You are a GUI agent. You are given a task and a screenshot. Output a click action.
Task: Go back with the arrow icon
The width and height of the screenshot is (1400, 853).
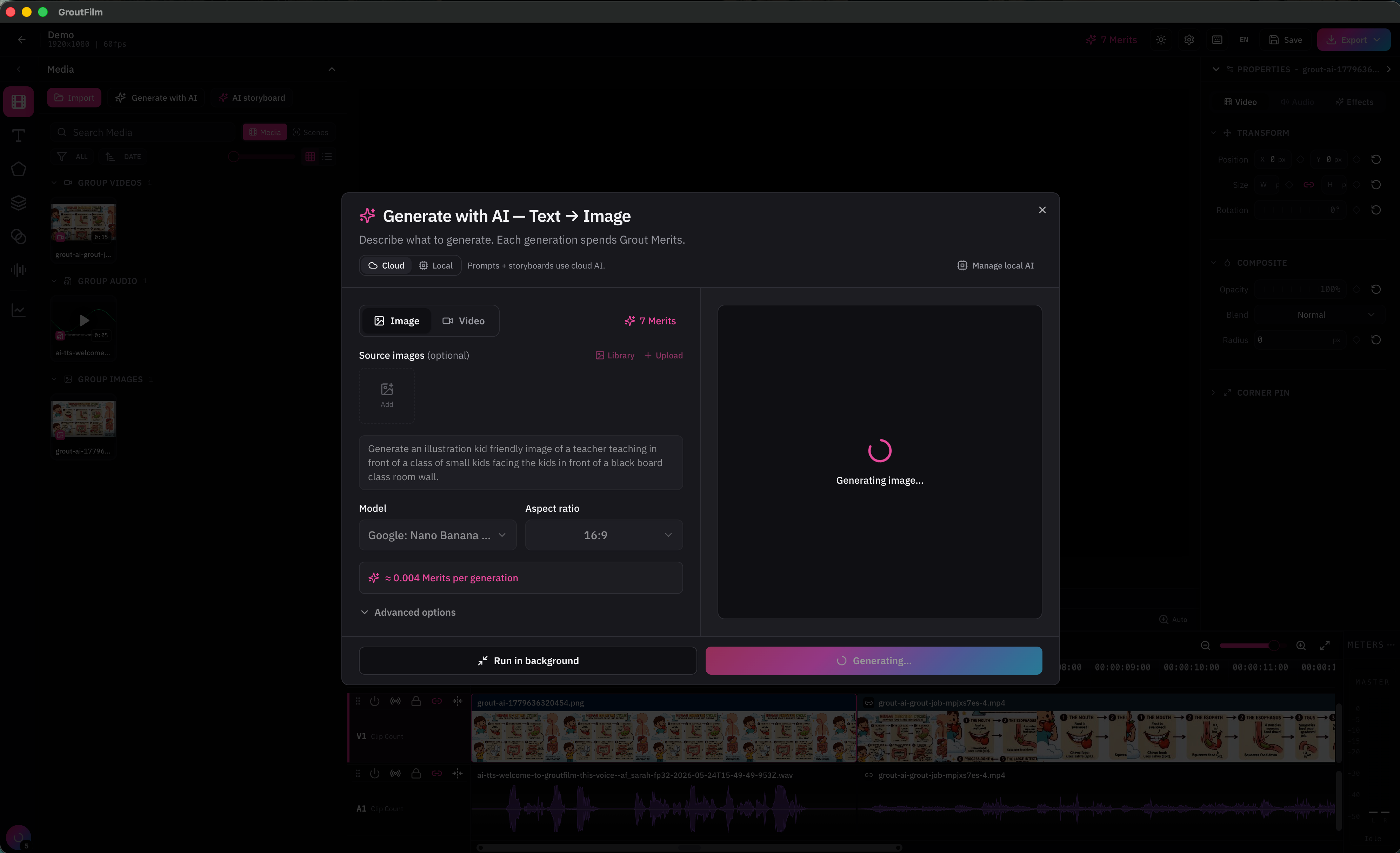[x=22, y=40]
